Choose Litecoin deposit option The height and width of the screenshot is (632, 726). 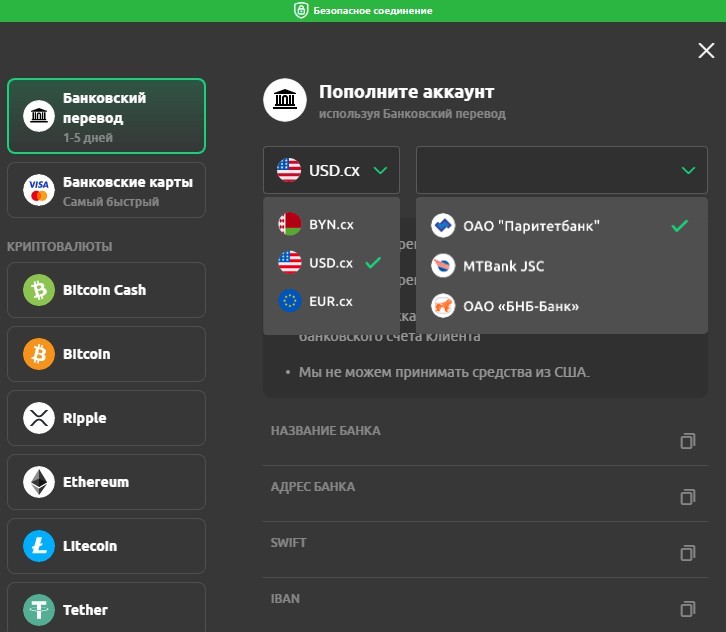[x=106, y=545]
